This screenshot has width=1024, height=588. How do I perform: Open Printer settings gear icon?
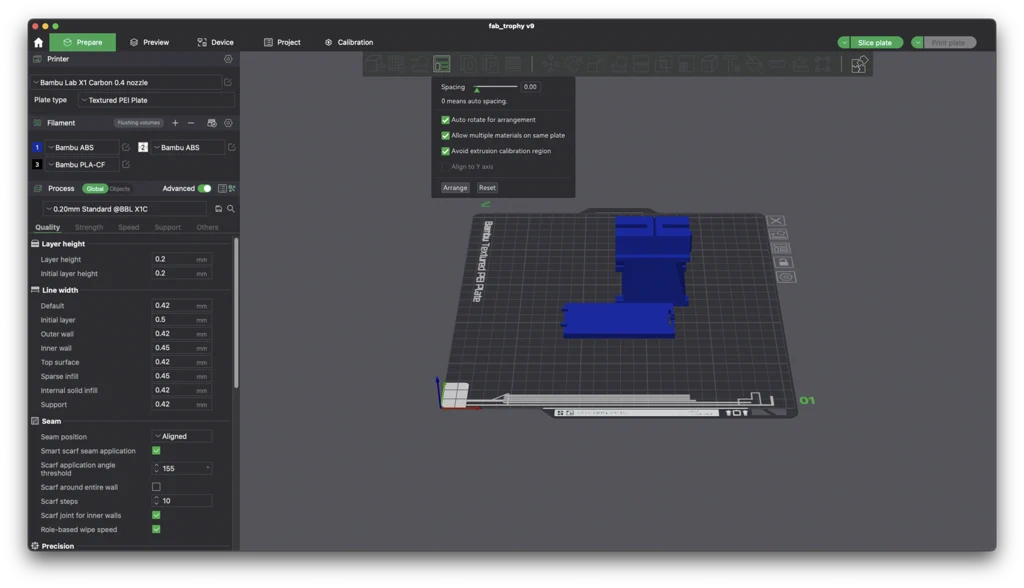(x=228, y=59)
